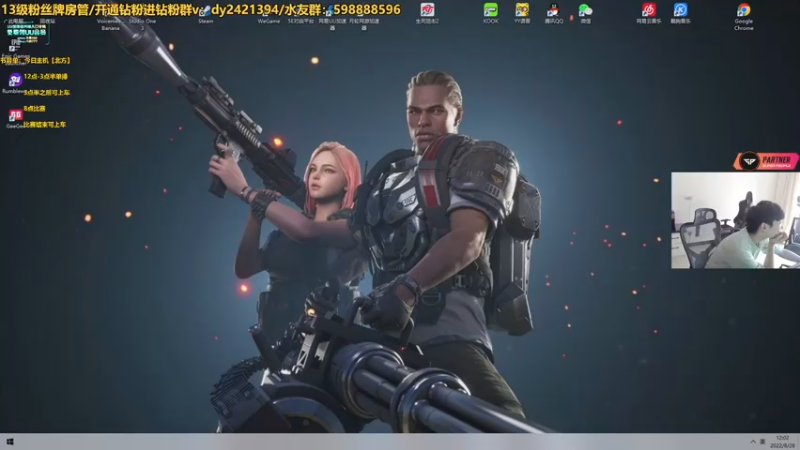Open the 微信 WeChat desktop icon

(x=585, y=10)
